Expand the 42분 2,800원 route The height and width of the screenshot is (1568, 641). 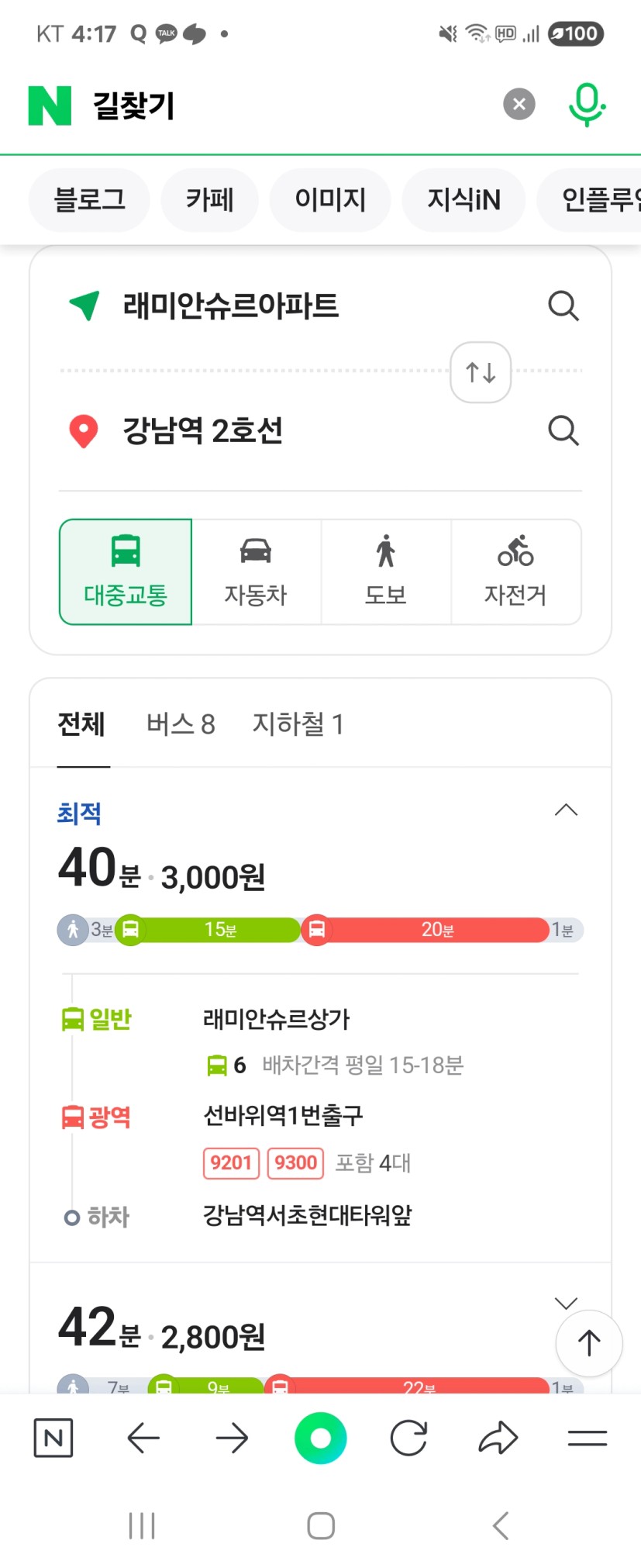coord(567,1303)
